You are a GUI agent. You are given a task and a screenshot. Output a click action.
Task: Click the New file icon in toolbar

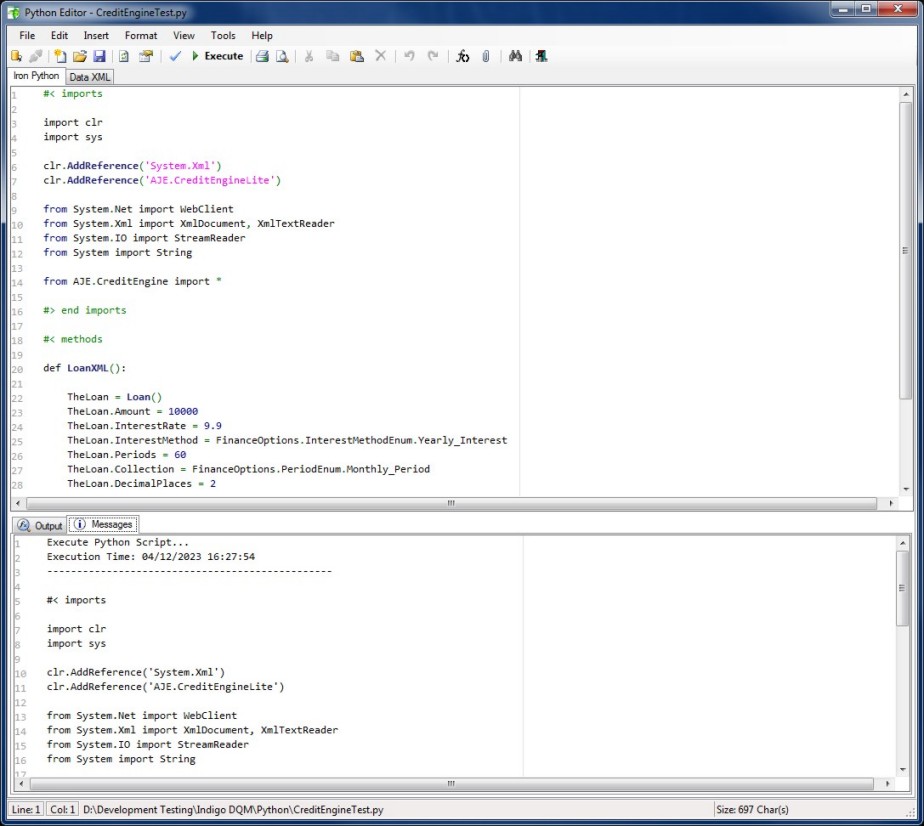coord(60,57)
